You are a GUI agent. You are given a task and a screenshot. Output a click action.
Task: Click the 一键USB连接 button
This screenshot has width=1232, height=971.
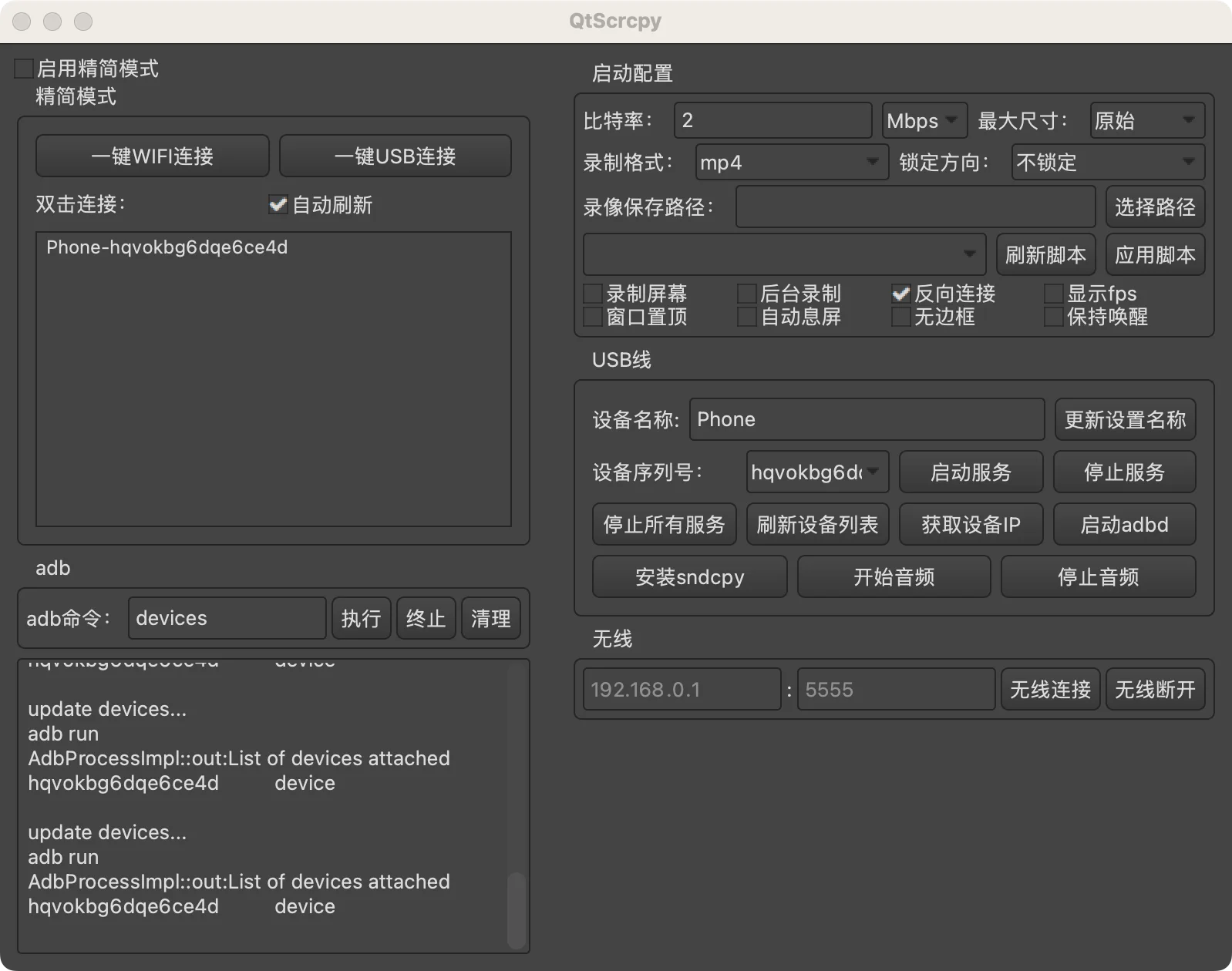(395, 156)
